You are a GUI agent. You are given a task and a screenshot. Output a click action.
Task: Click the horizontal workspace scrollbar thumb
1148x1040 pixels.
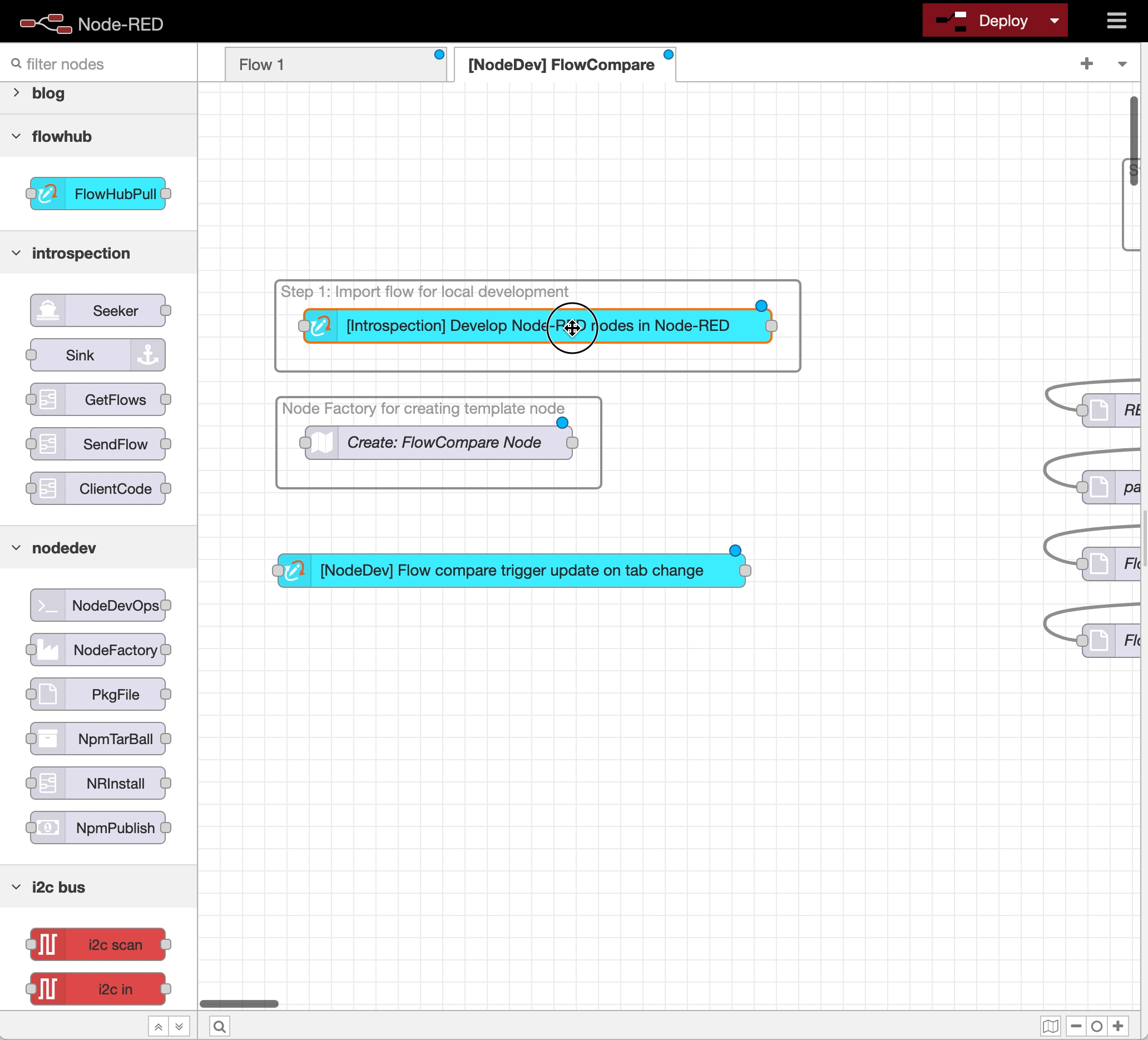pos(239,1003)
